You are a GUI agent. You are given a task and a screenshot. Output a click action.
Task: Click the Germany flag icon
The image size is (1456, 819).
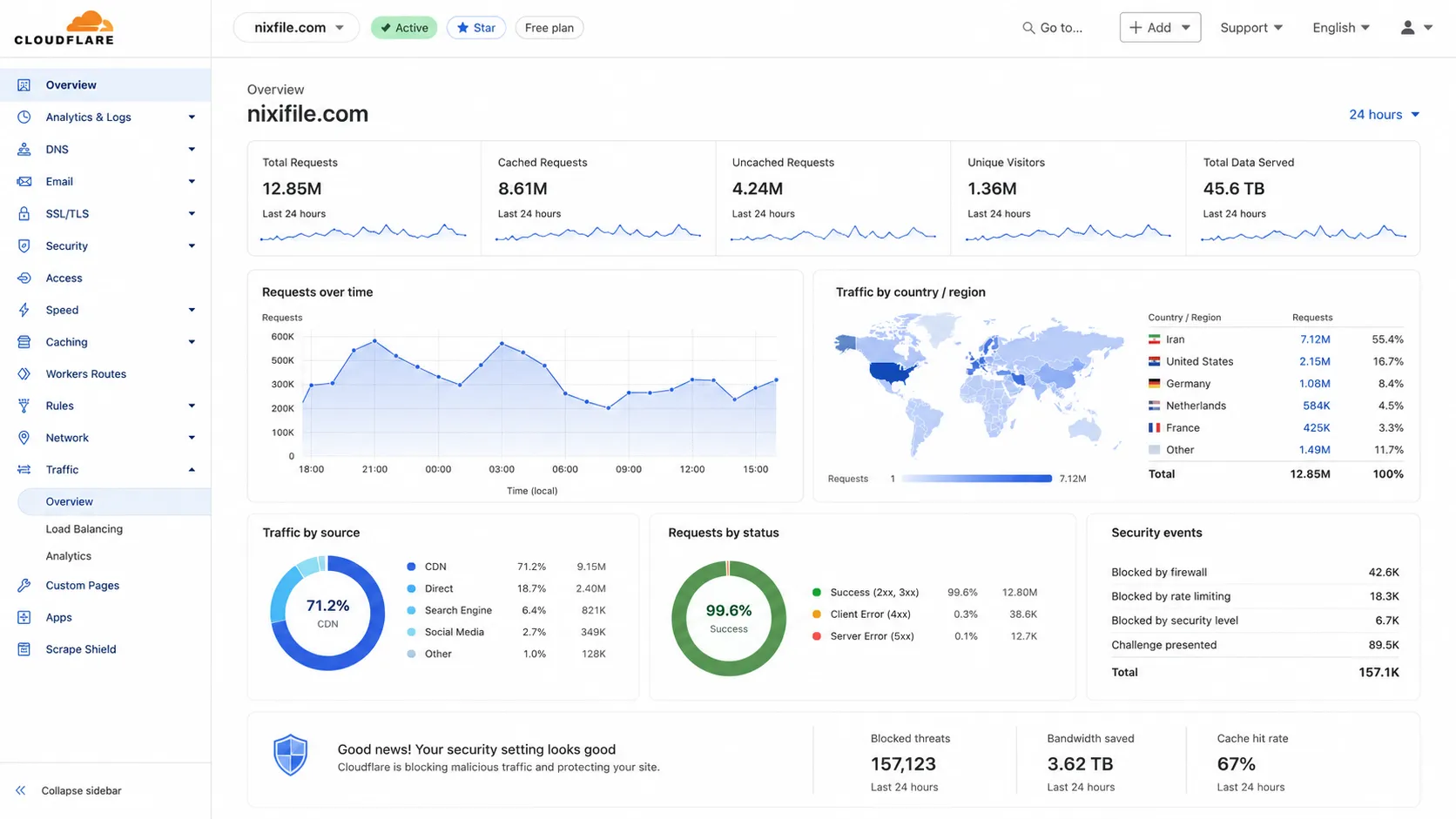(x=1154, y=384)
